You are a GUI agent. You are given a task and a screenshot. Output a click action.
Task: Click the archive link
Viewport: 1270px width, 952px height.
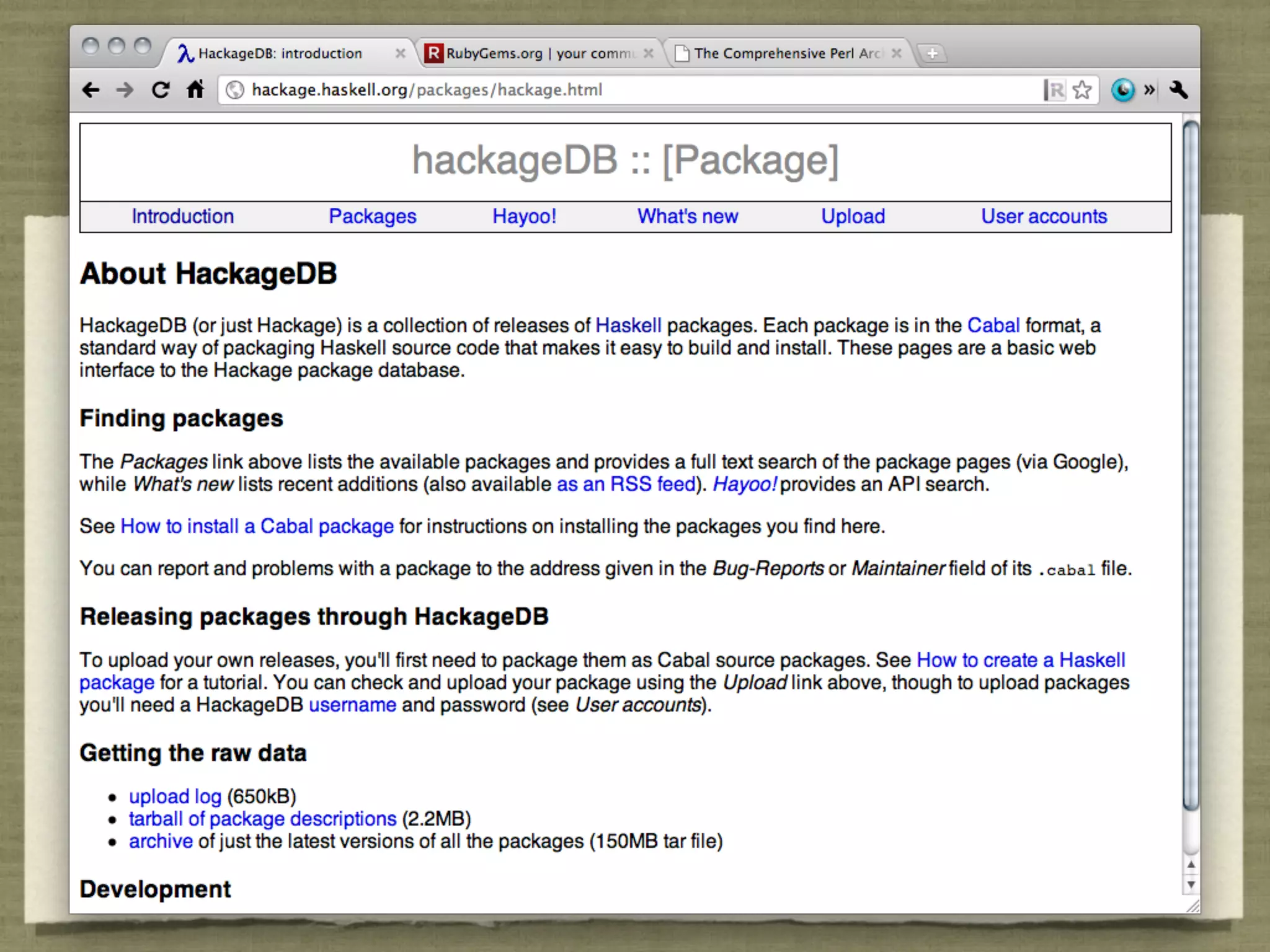(161, 841)
